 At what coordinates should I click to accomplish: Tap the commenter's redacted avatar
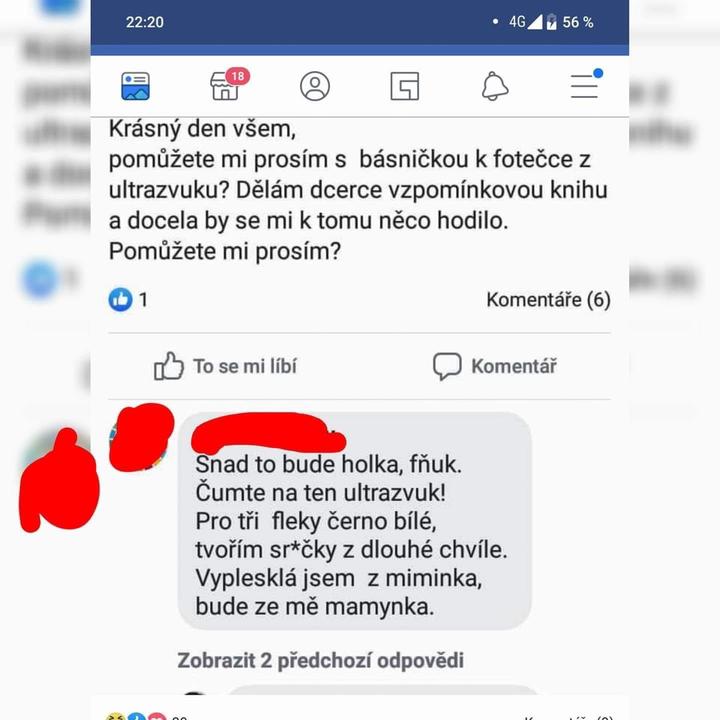click(x=140, y=439)
